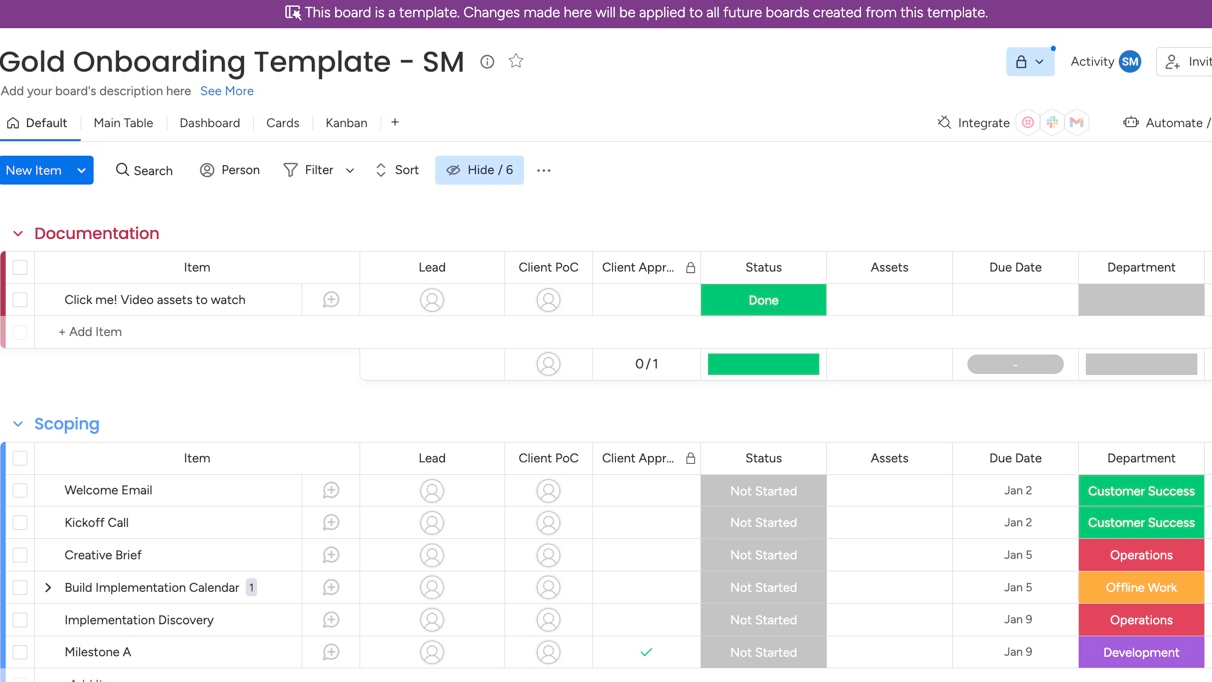Open the Automate robot icon
The width and height of the screenshot is (1212, 682).
click(1130, 122)
